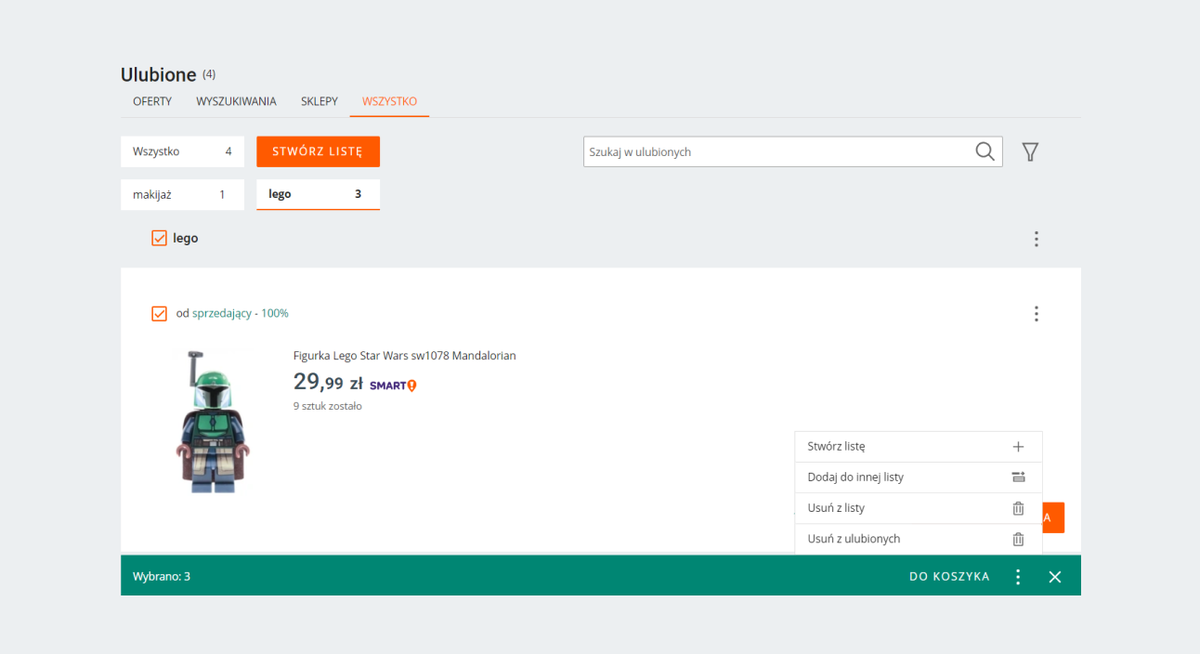Click the lego list name label
The image size is (1200, 654).
pyautogui.click(x=185, y=239)
